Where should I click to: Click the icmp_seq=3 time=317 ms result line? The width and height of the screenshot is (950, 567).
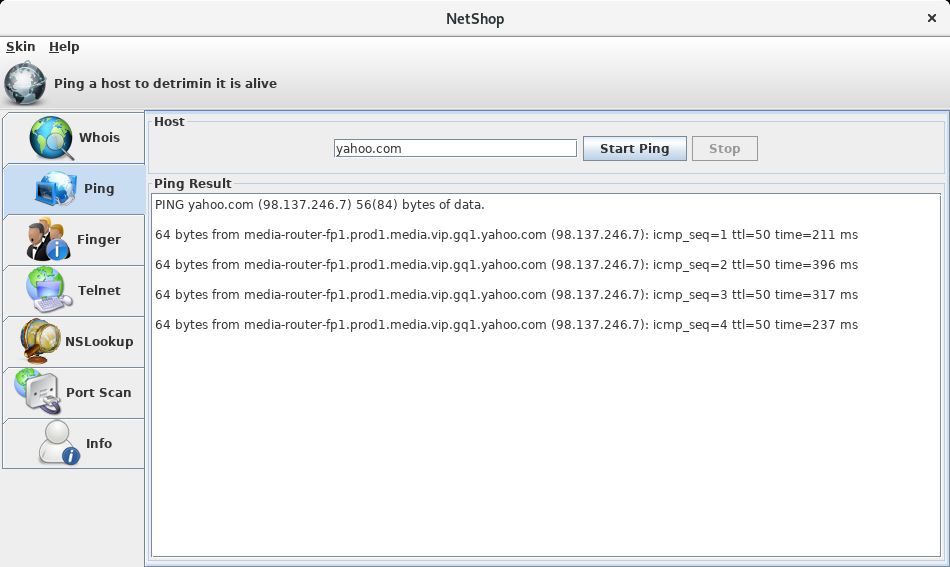506,294
